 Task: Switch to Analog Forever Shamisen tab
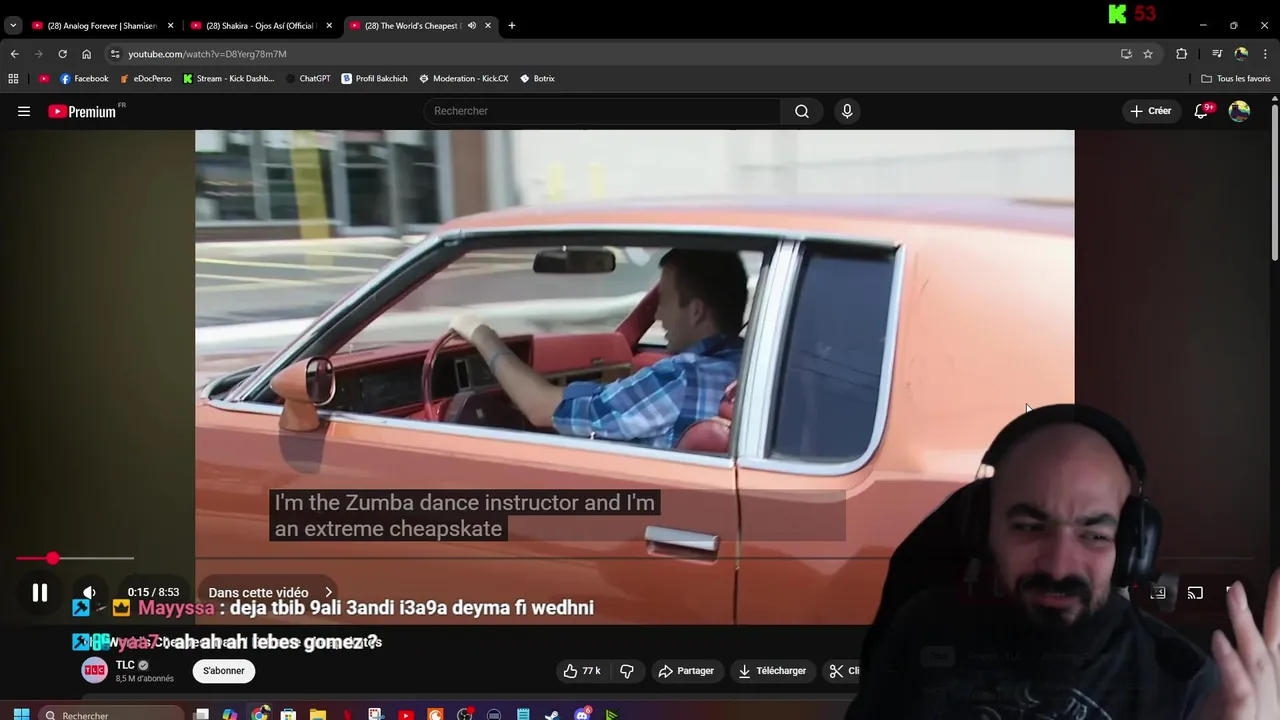coord(101,25)
